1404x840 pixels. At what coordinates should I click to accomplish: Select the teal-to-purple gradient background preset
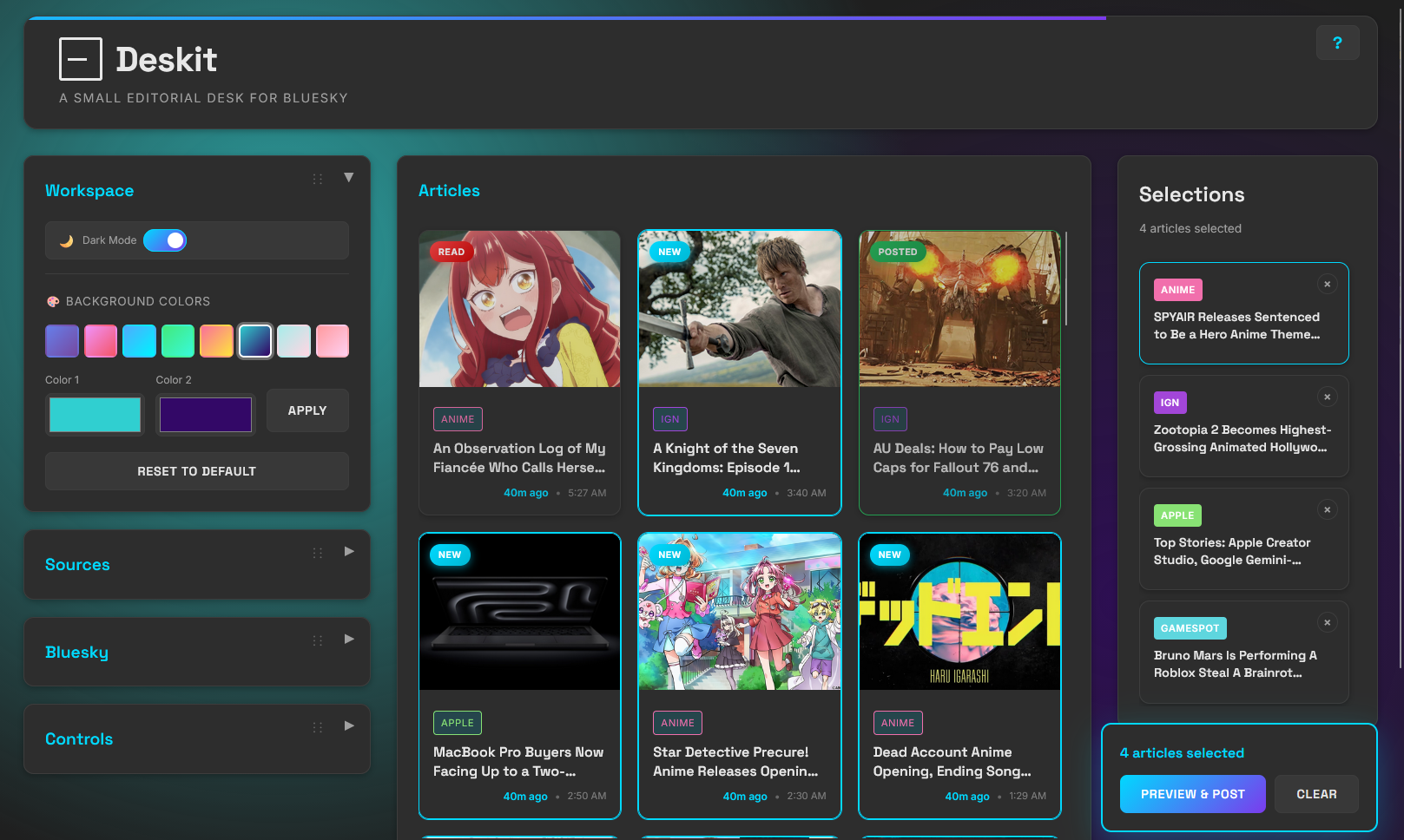255,341
